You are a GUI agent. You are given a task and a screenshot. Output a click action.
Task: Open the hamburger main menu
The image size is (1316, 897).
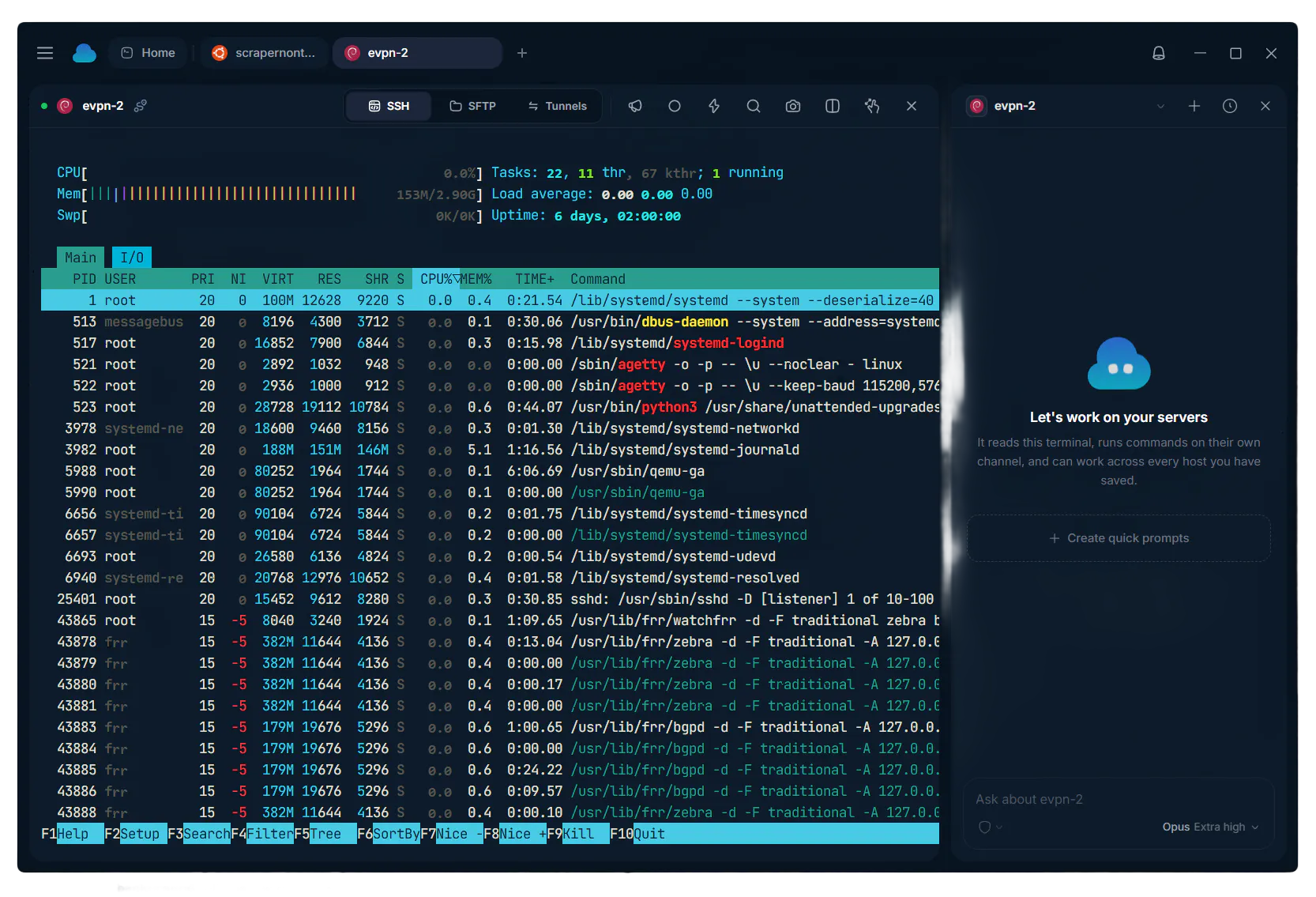45,53
